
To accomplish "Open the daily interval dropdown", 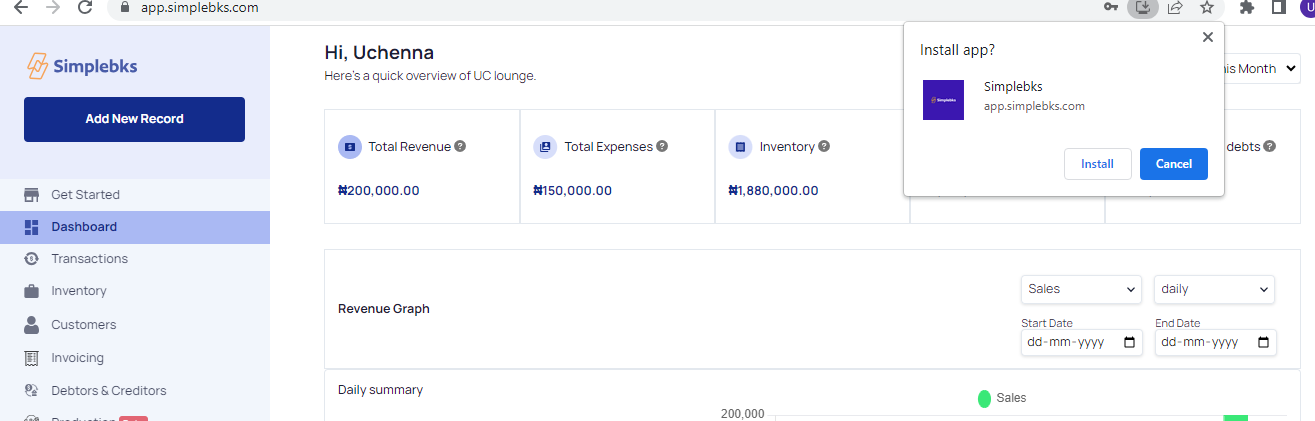I will 1214,289.
